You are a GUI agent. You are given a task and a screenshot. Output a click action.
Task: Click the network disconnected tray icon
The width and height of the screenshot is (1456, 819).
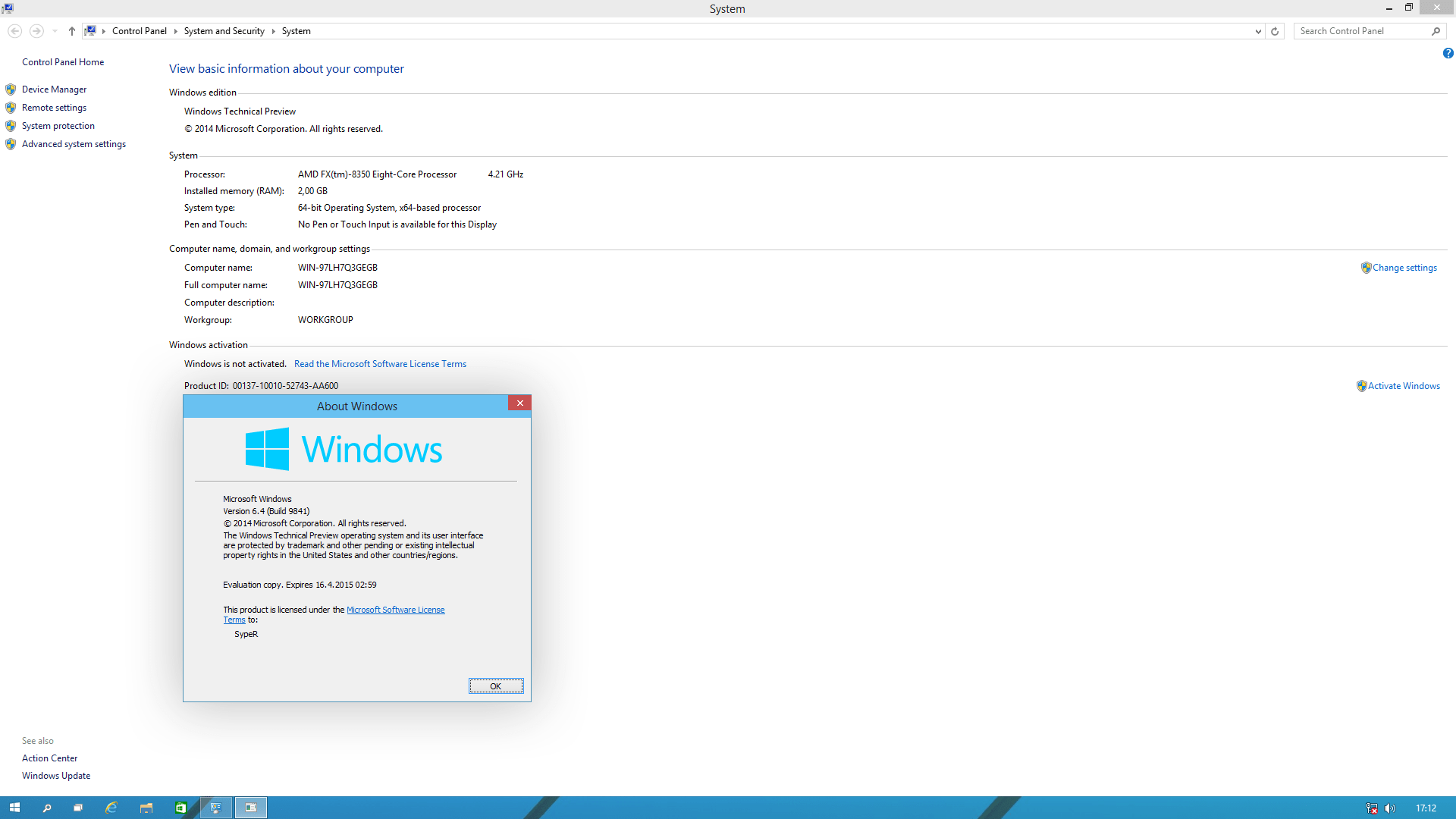click(x=1371, y=808)
